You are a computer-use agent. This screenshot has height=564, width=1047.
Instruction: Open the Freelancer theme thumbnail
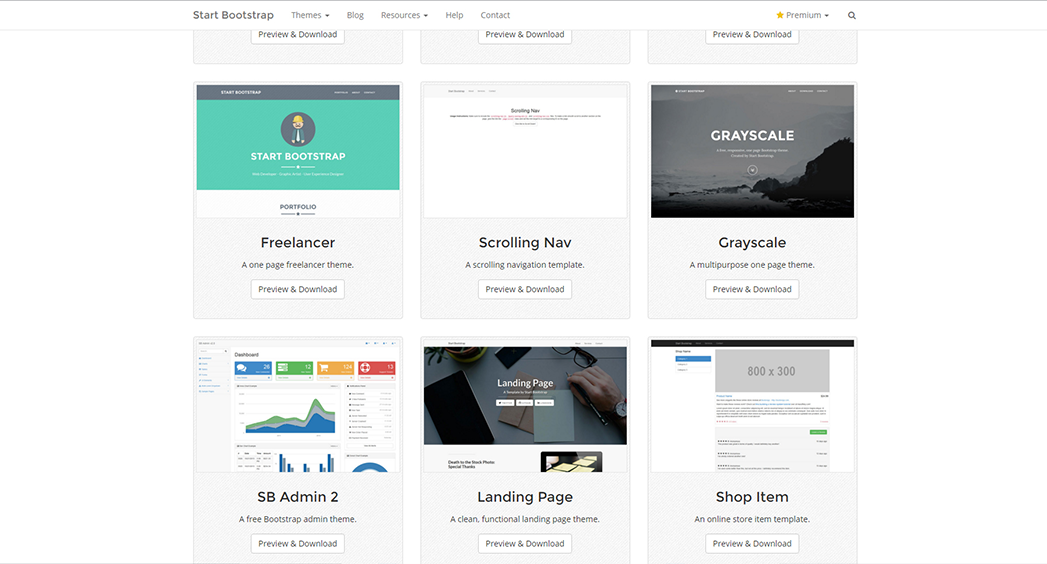coord(298,151)
